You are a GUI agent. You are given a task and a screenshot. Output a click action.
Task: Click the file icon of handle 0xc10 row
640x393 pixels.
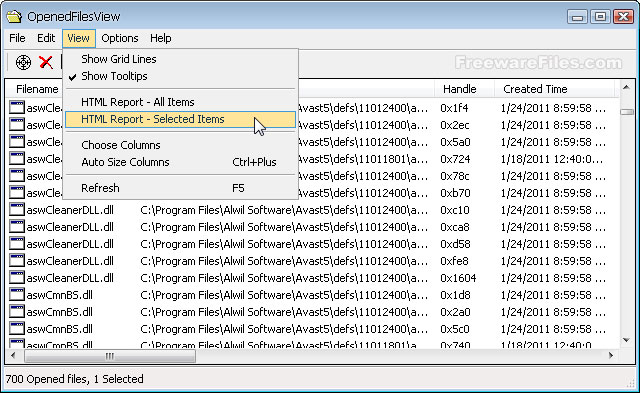click(x=17, y=210)
